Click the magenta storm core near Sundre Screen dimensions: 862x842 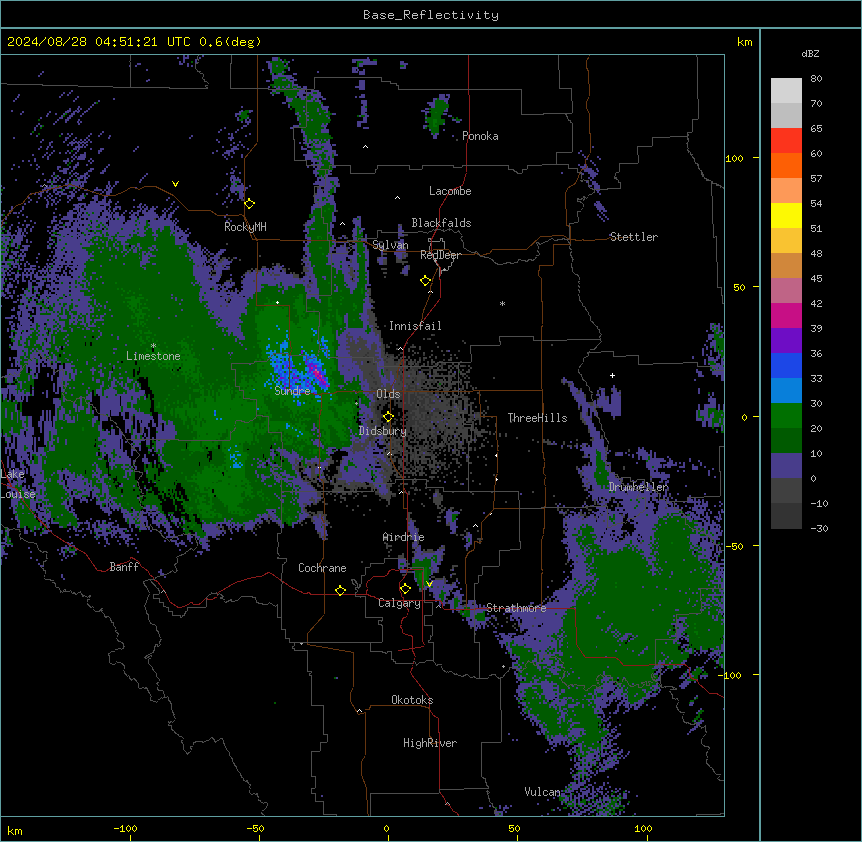click(x=317, y=373)
